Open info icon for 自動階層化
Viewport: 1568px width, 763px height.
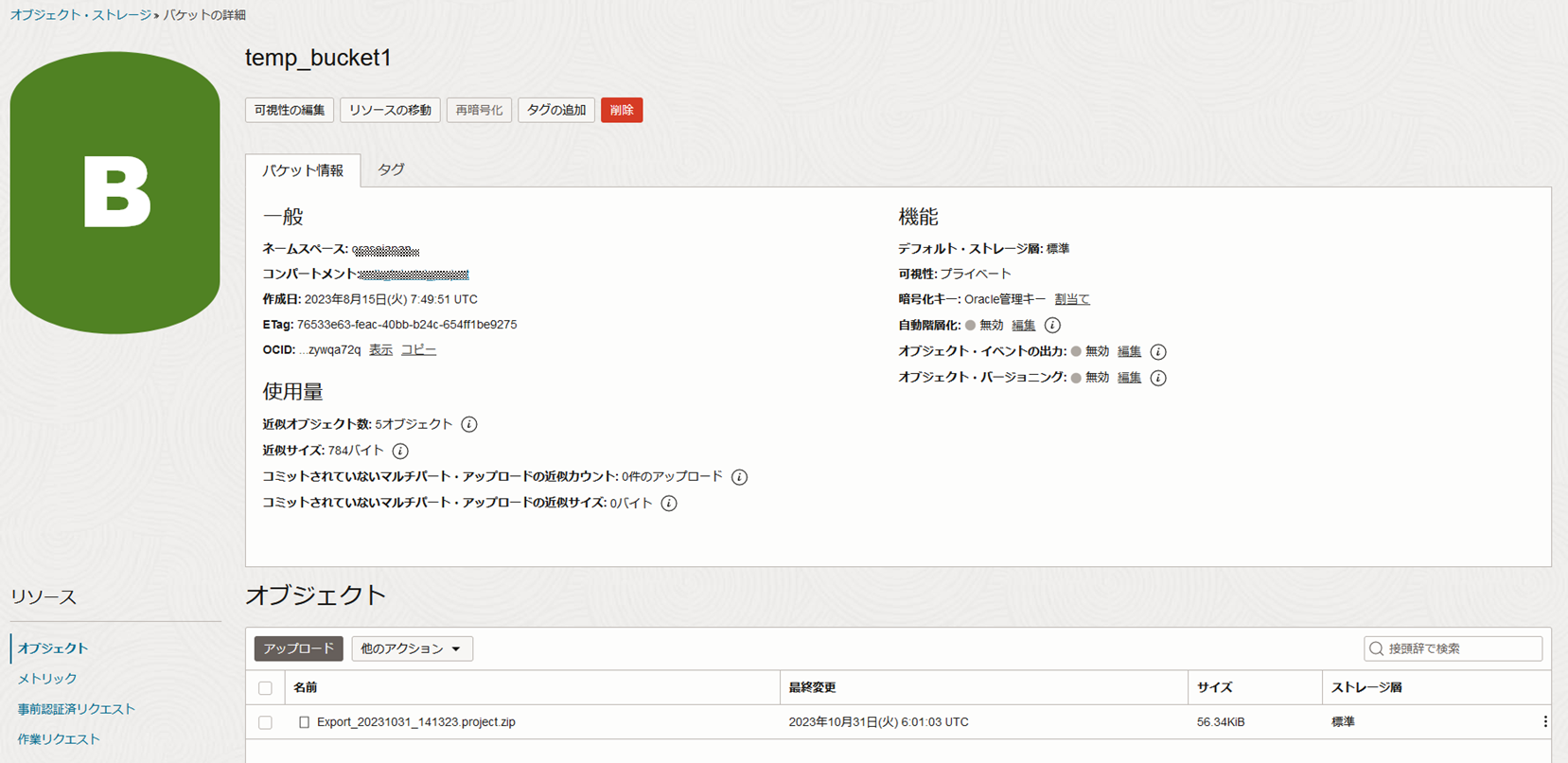point(1052,326)
